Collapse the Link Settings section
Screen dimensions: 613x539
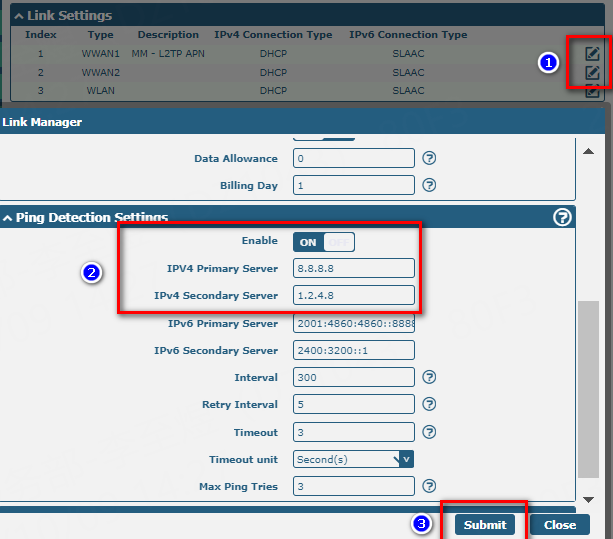18,16
